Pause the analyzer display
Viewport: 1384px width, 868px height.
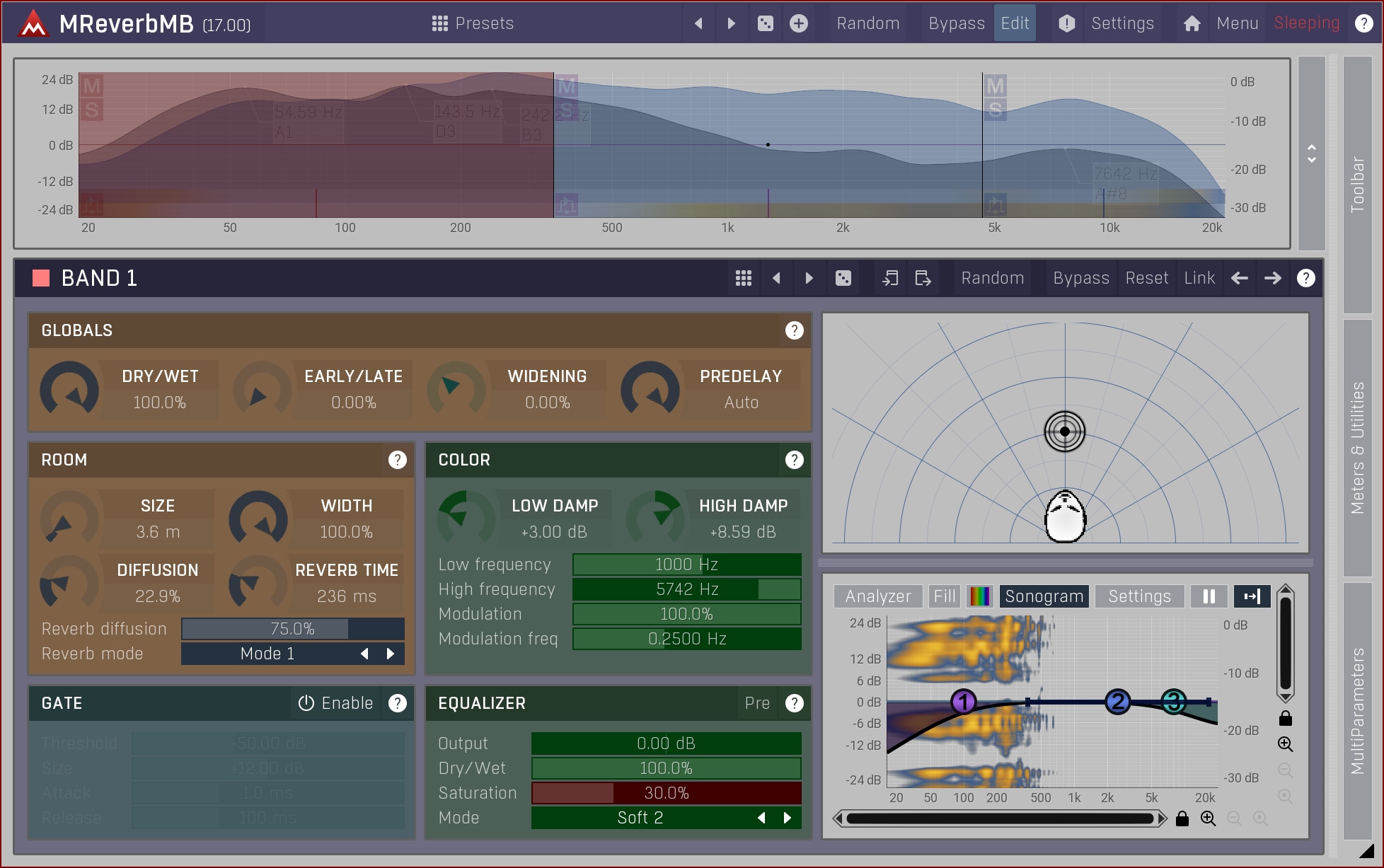(x=1209, y=596)
